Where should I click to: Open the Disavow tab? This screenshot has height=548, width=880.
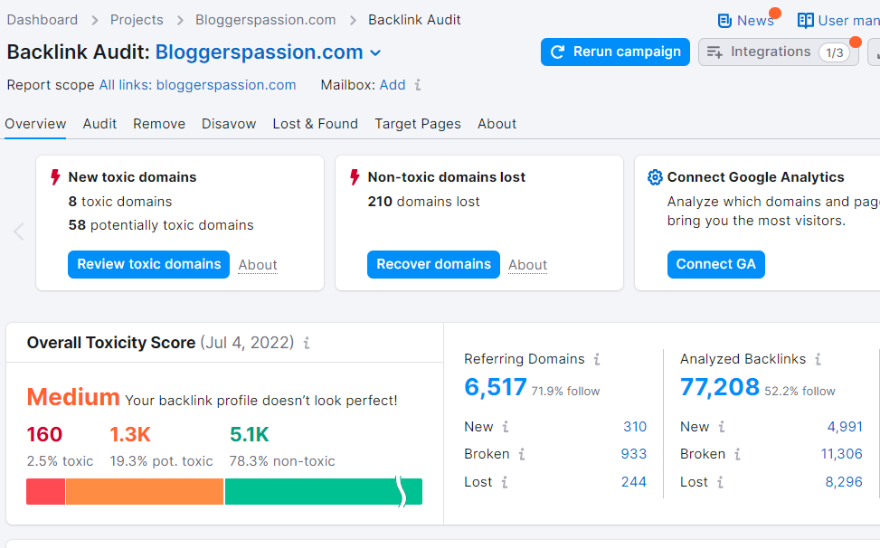coord(229,124)
